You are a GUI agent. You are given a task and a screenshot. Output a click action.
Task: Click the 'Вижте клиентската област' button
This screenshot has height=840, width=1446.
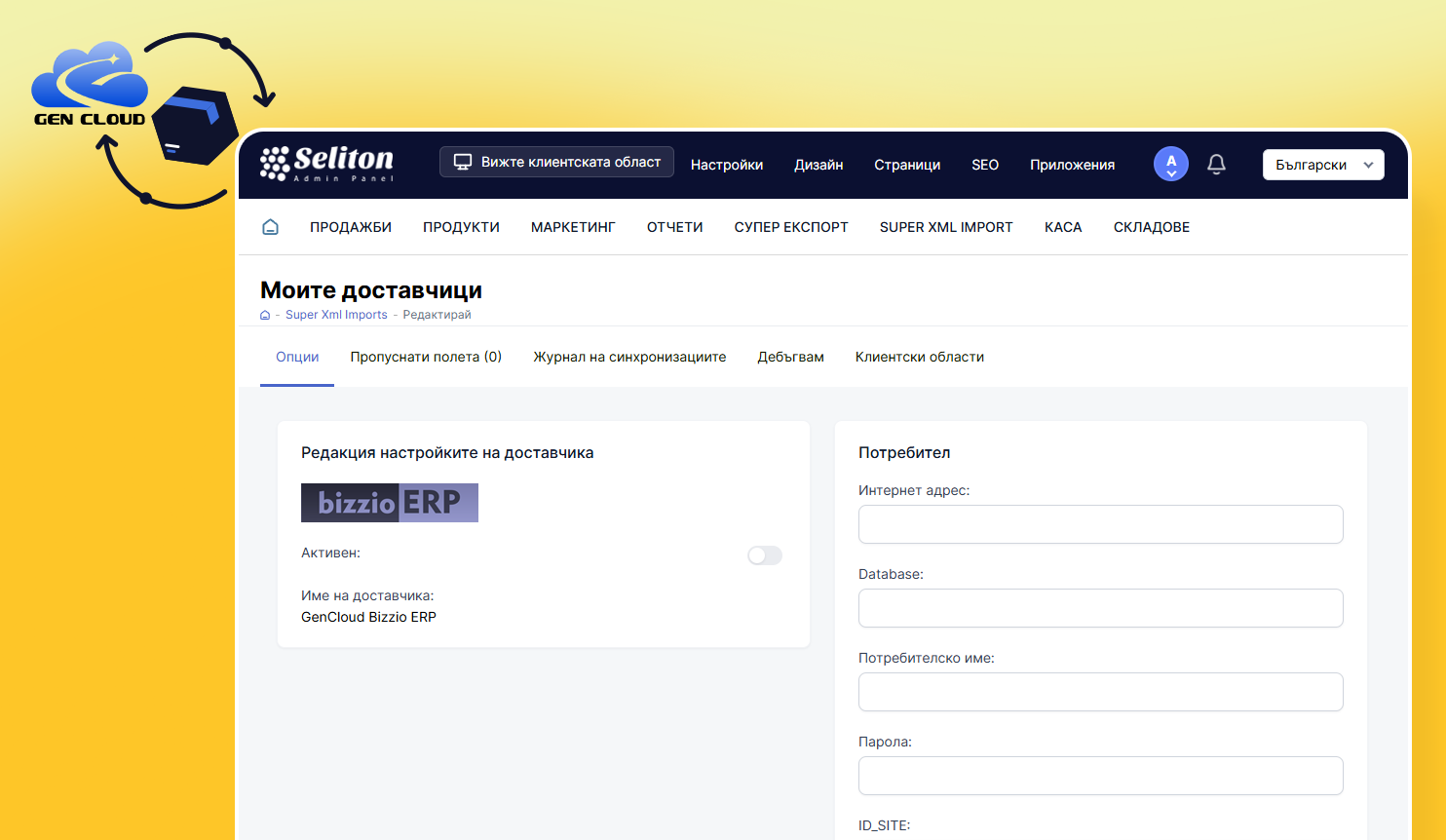(x=556, y=161)
